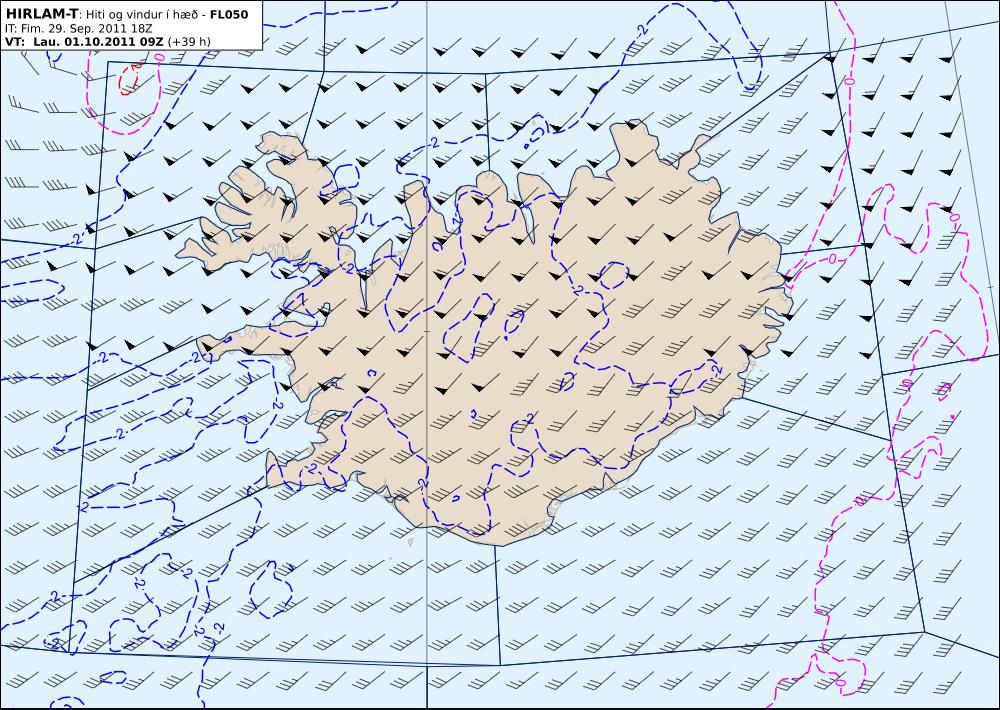Click the HIRLAM-T model title

41,14
